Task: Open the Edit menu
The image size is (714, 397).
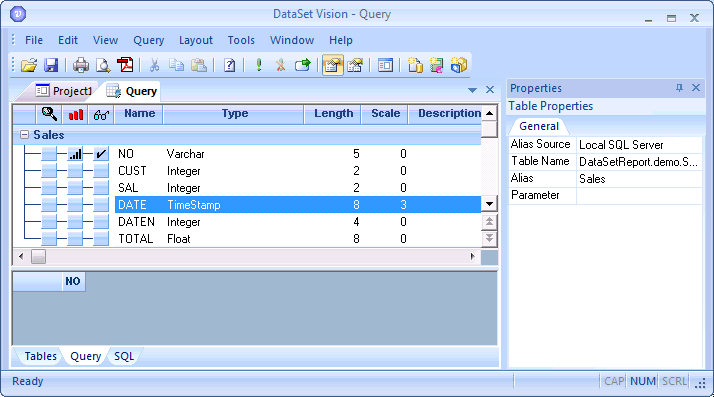Action: tap(68, 40)
